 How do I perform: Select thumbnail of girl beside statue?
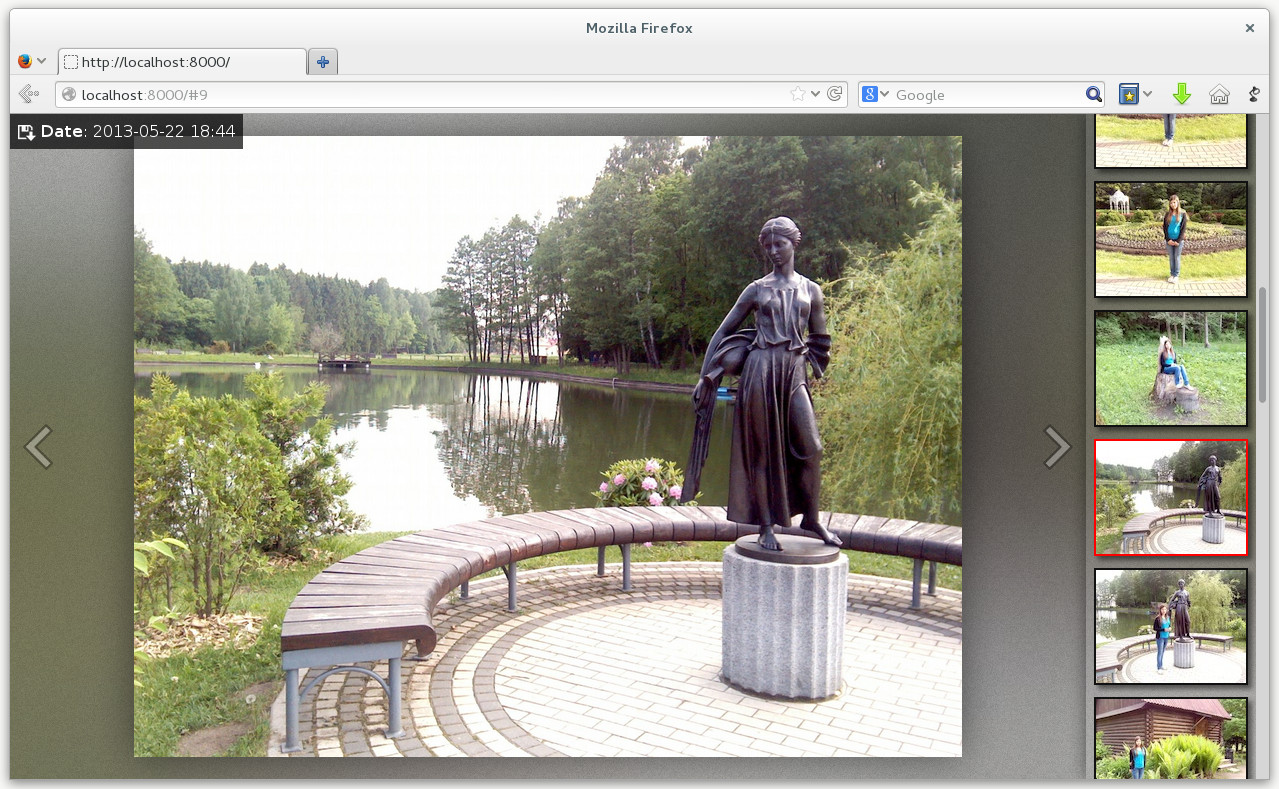point(1171,626)
